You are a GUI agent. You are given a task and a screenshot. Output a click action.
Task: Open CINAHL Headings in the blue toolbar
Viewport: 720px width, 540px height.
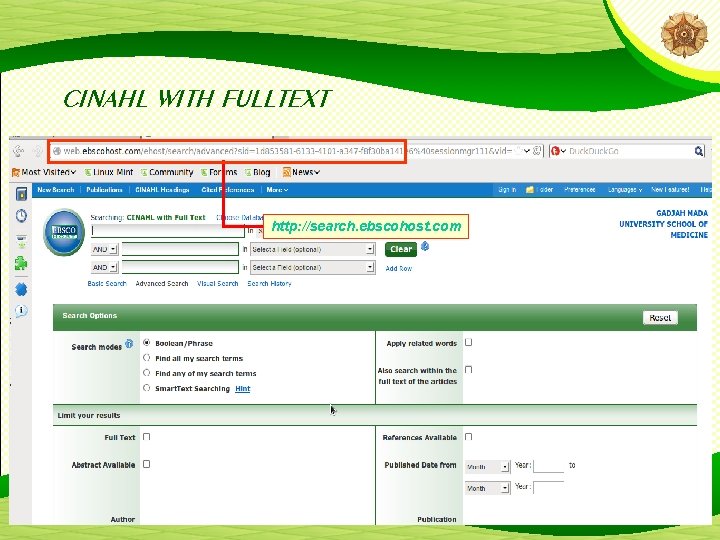pos(162,190)
